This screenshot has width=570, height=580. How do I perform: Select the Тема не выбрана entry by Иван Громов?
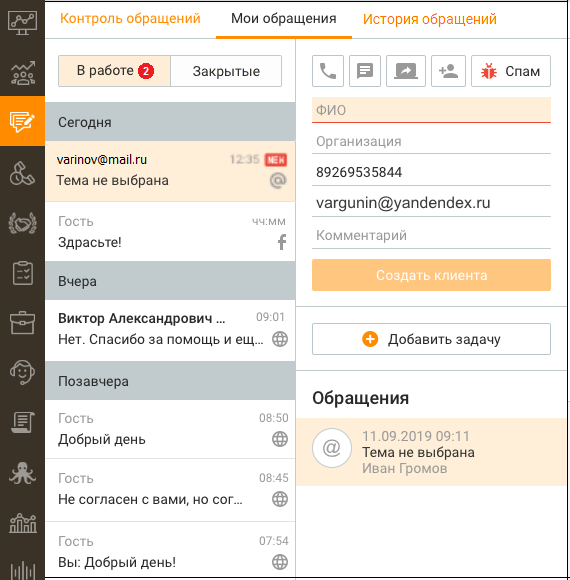431,452
